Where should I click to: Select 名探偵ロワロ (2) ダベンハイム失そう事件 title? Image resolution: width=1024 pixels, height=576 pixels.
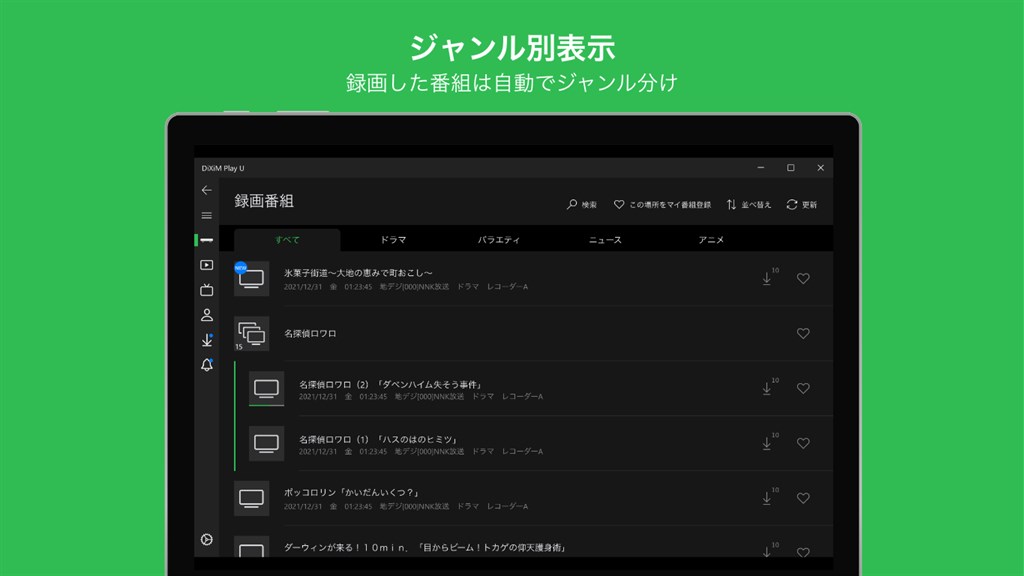click(x=391, y=384)
